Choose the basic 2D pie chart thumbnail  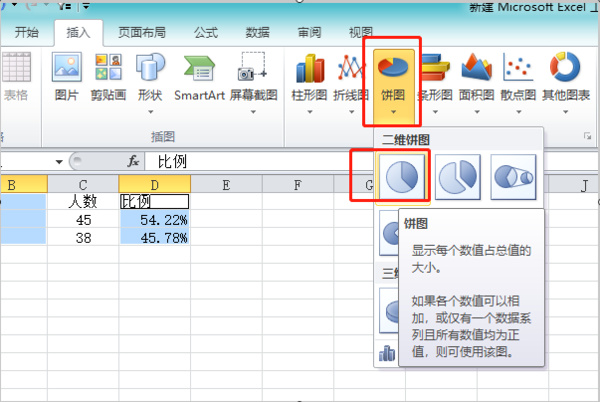tap(402, 177)
